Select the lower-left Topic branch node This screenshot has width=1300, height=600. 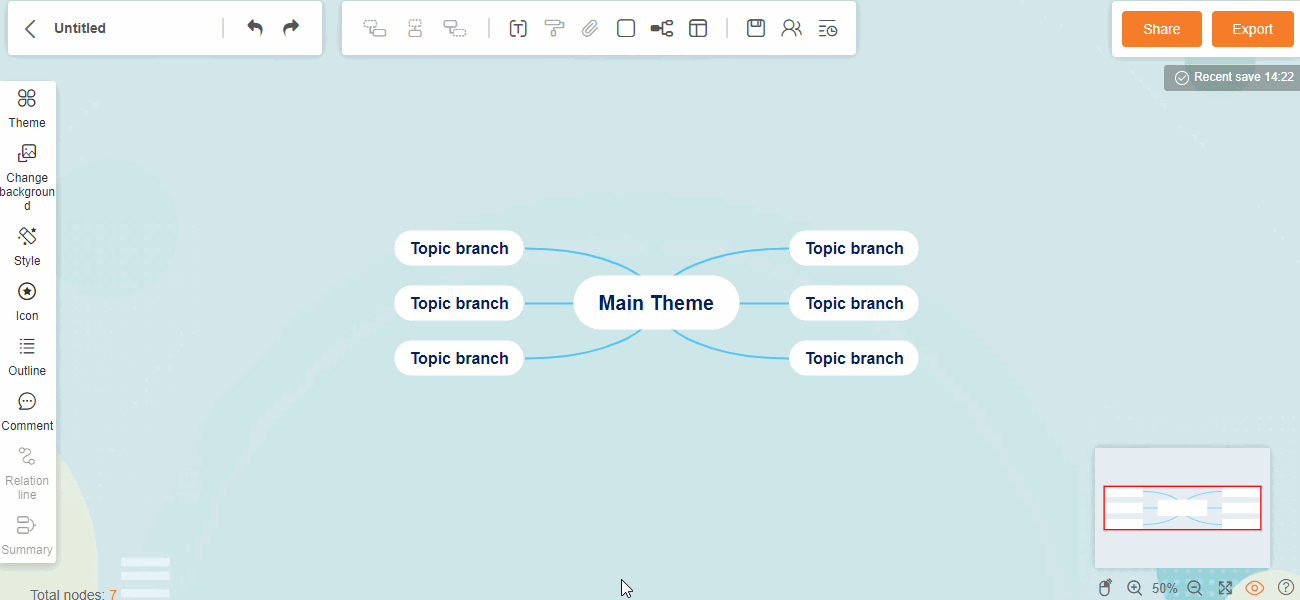[x=459, y=358]
